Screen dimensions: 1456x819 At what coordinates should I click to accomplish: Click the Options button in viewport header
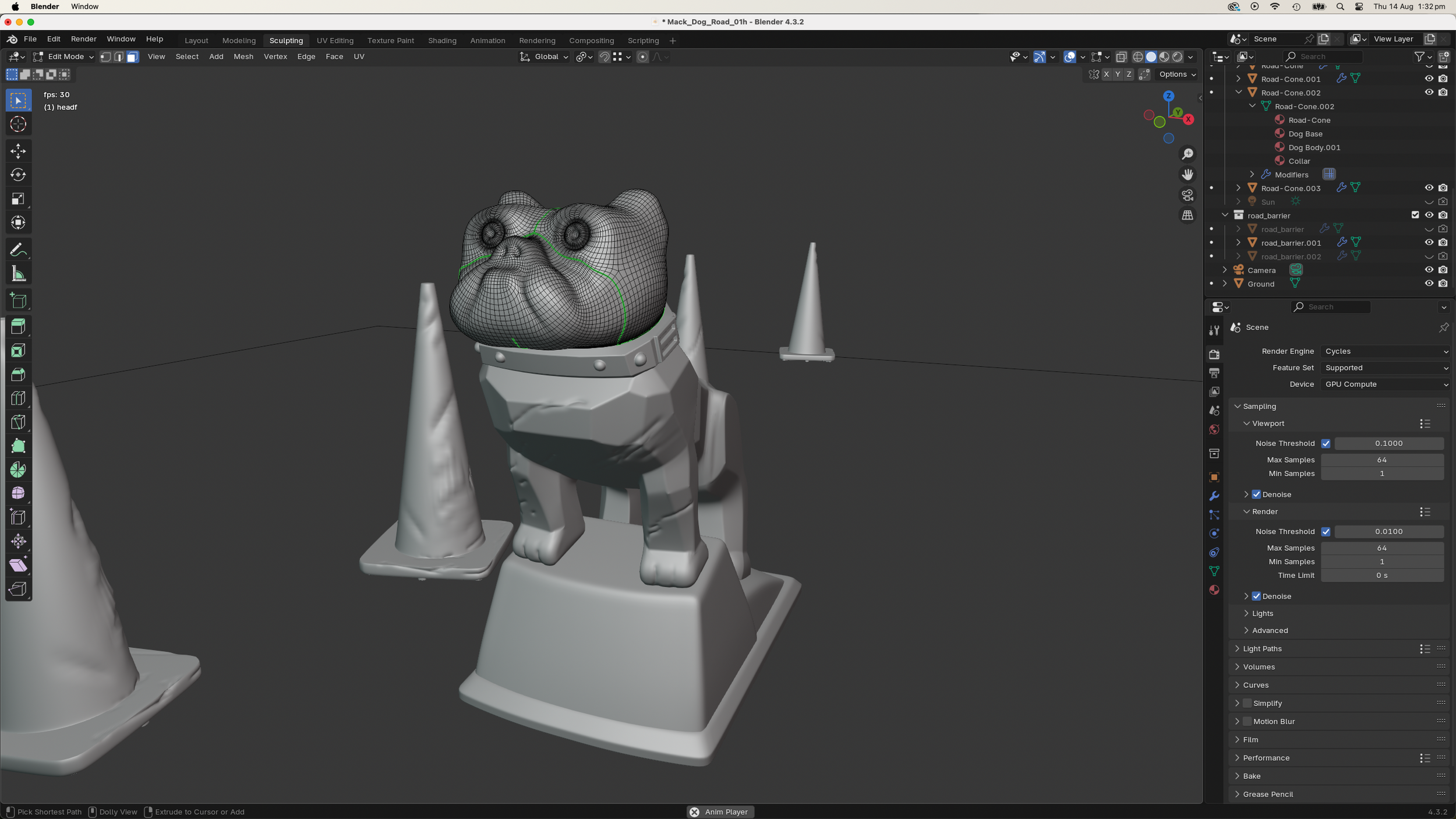[x=1177, y=74]
